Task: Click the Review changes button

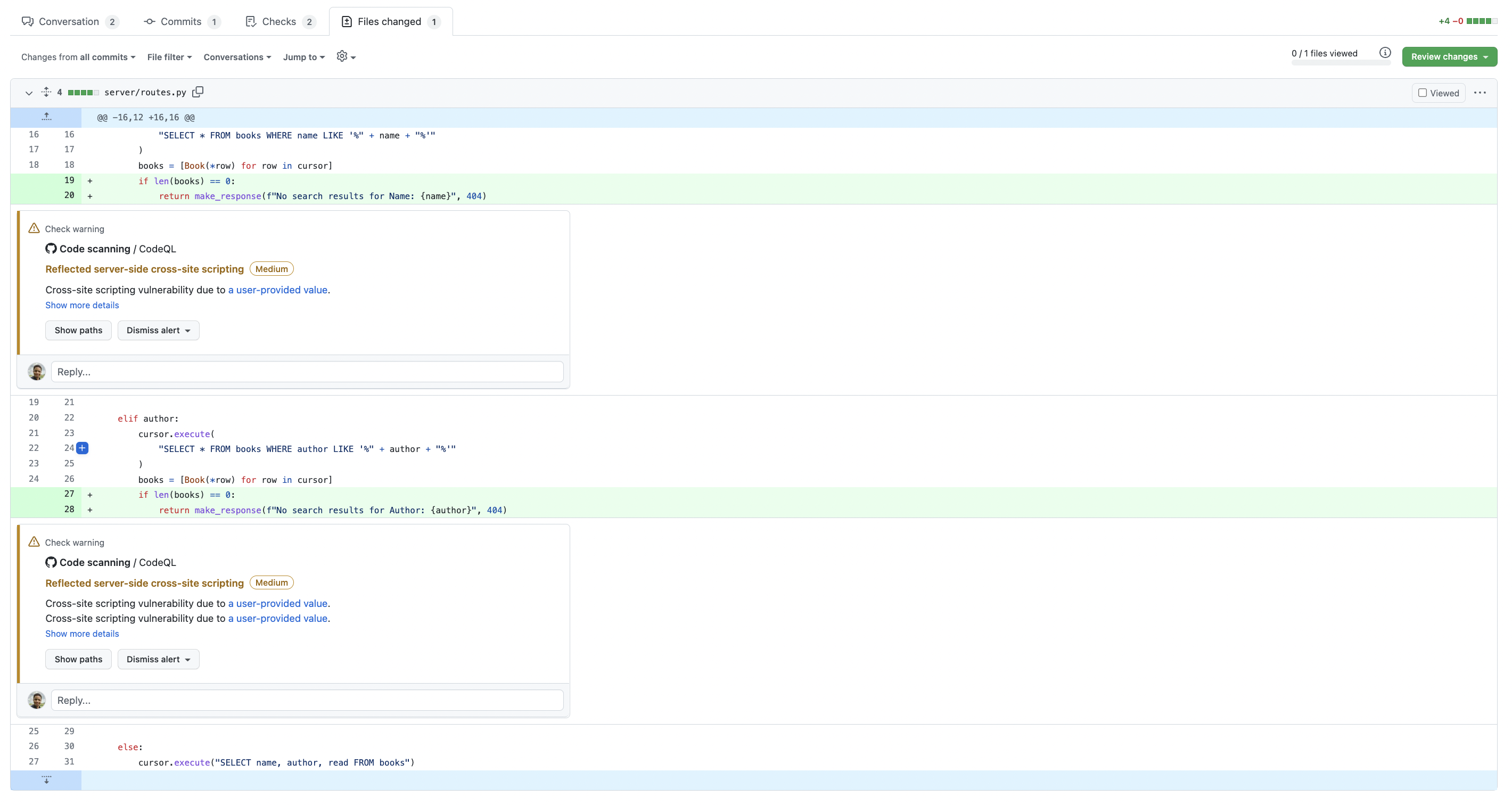Action: coord(1449,57)
